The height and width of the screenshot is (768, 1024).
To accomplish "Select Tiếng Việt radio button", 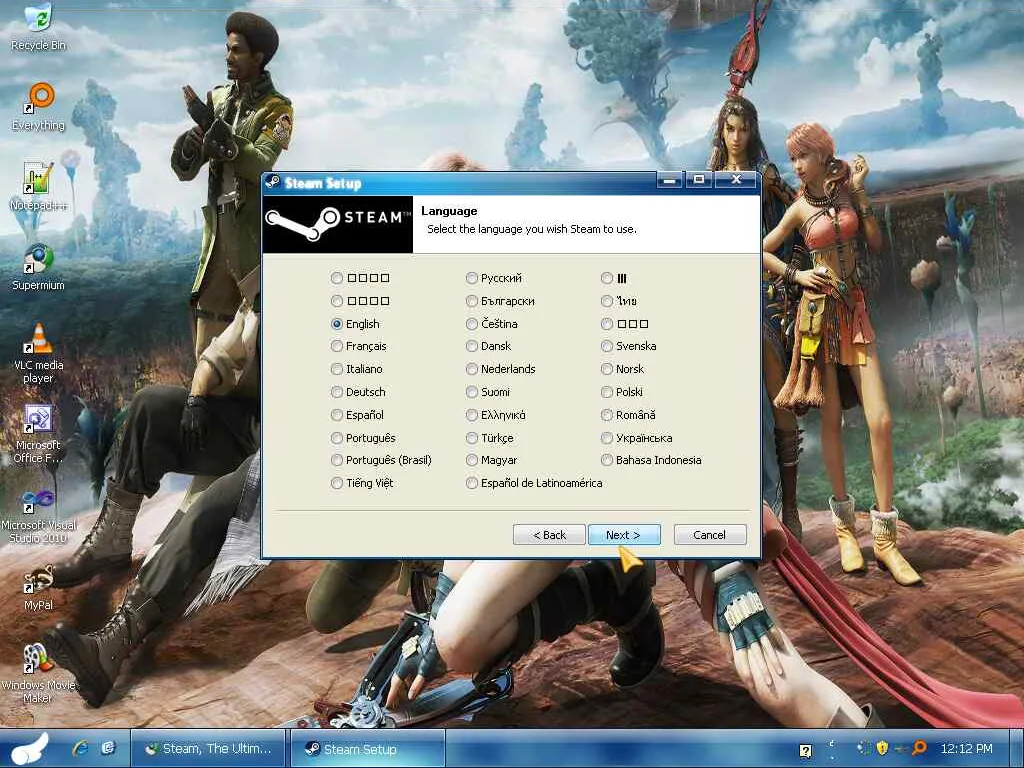I will 362,483.
